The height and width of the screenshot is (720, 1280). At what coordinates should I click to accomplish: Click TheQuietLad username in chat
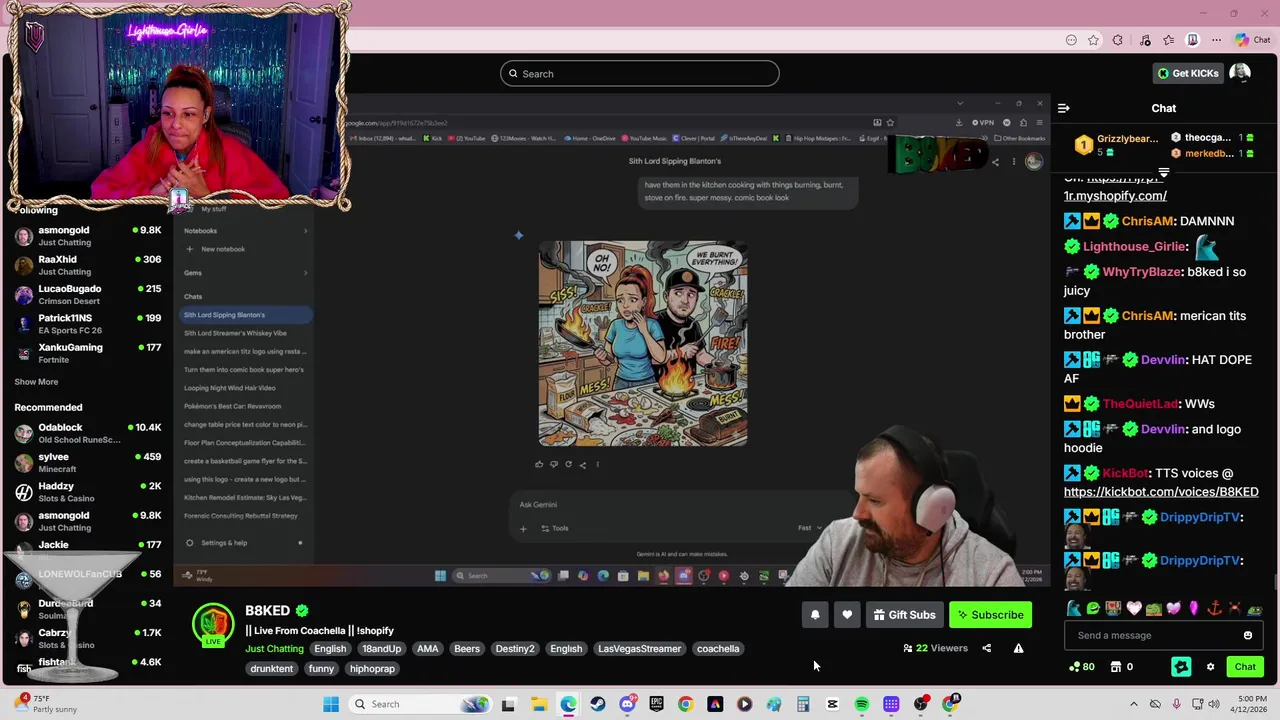(x=1140, y=404)
